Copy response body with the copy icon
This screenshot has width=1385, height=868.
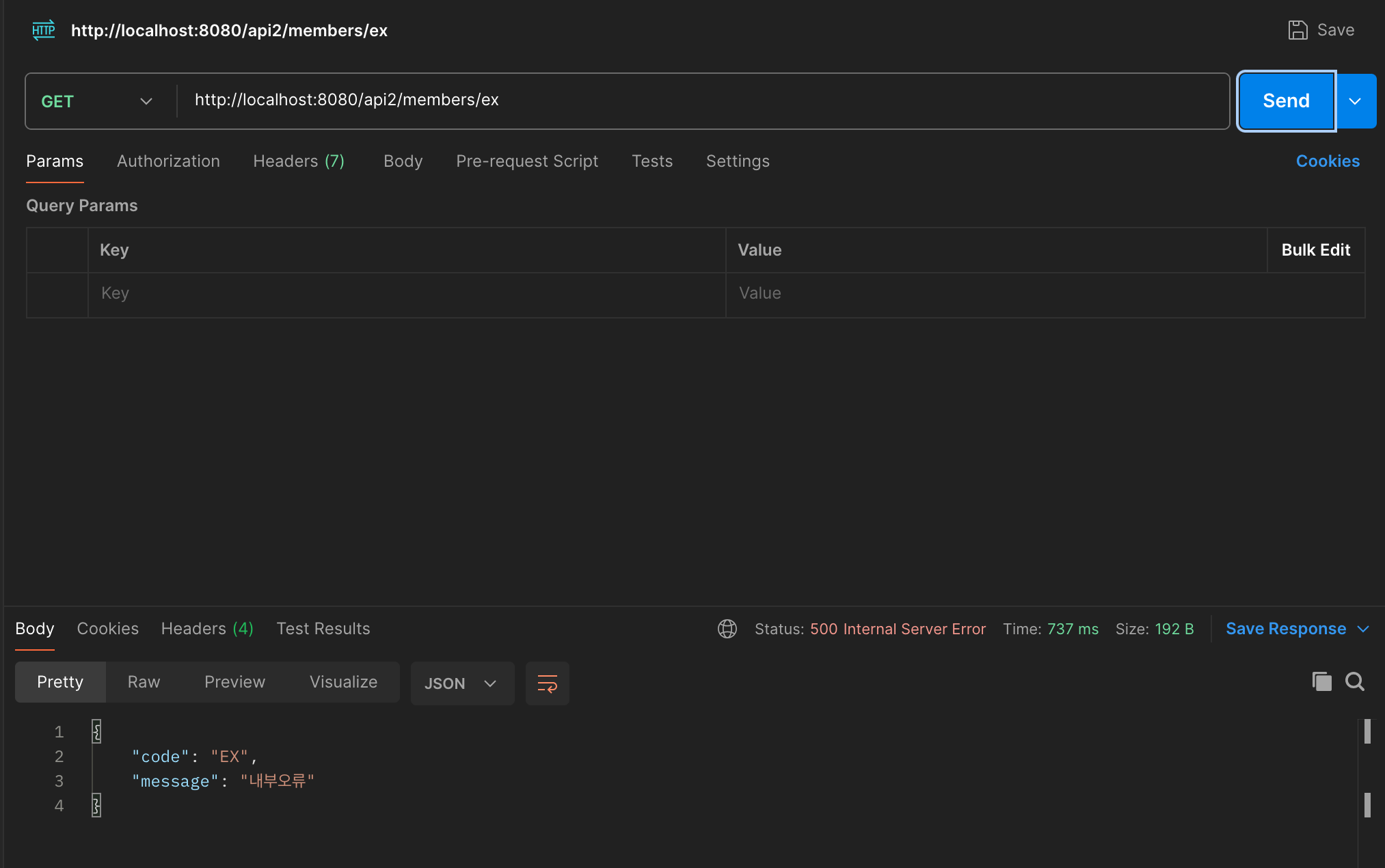point(1321,681)
